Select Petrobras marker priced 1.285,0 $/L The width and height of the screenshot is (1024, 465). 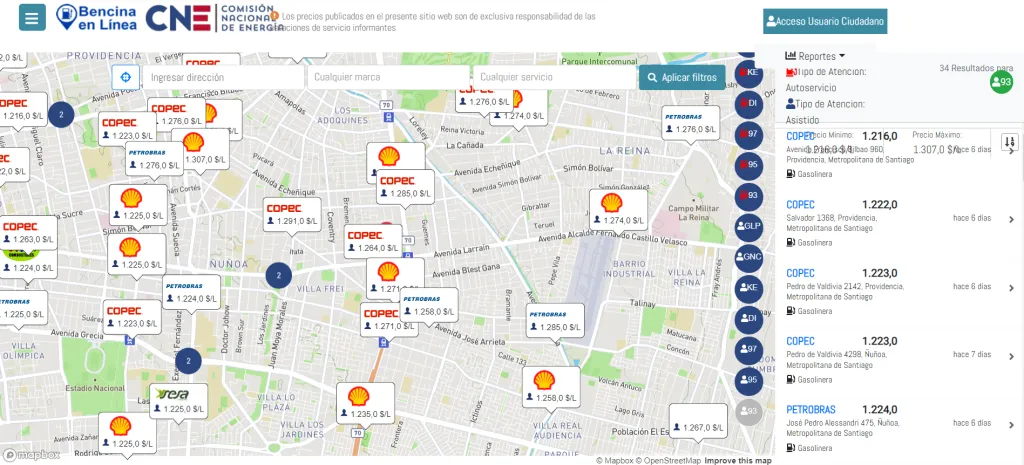coord(555,321)
